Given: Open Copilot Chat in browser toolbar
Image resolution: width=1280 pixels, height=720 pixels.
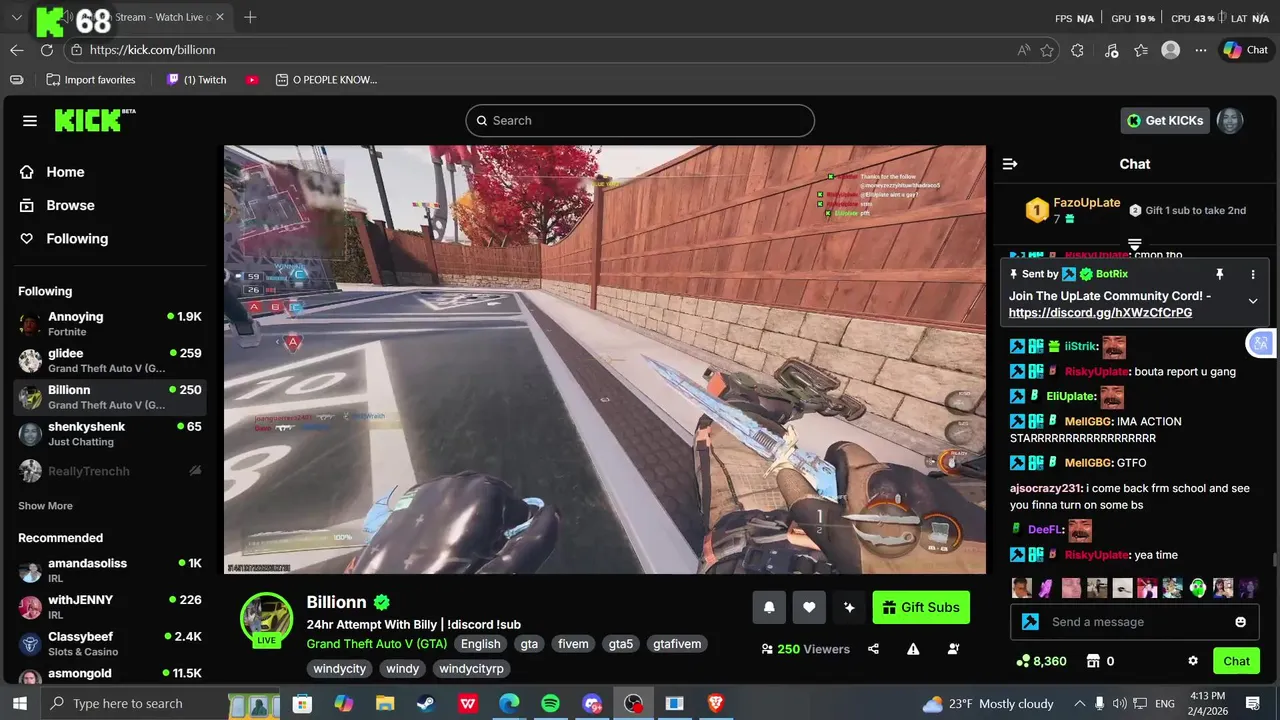Looking at the screenshot, I should tap(1246, 50).
